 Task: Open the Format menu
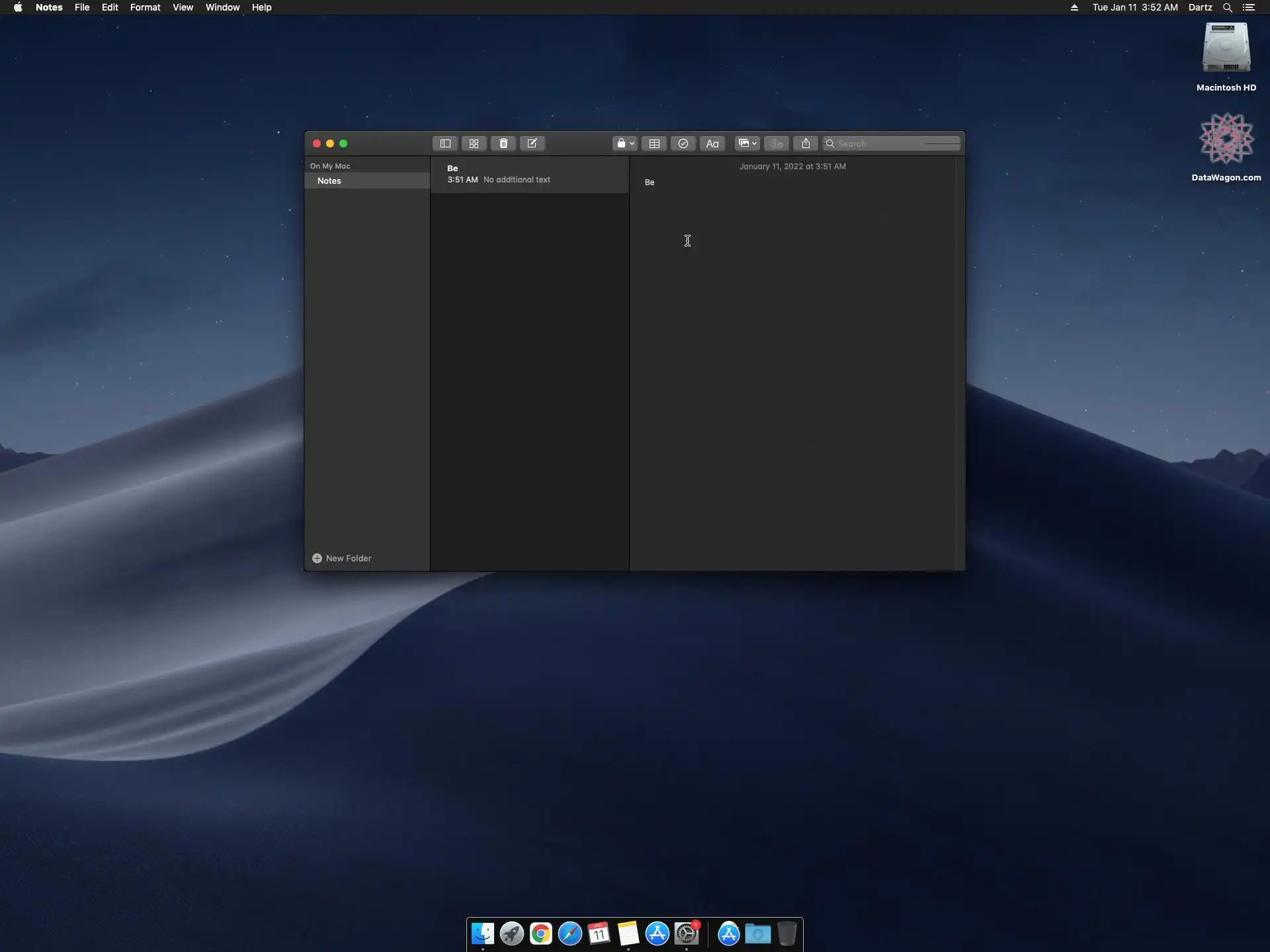[145, 7]
